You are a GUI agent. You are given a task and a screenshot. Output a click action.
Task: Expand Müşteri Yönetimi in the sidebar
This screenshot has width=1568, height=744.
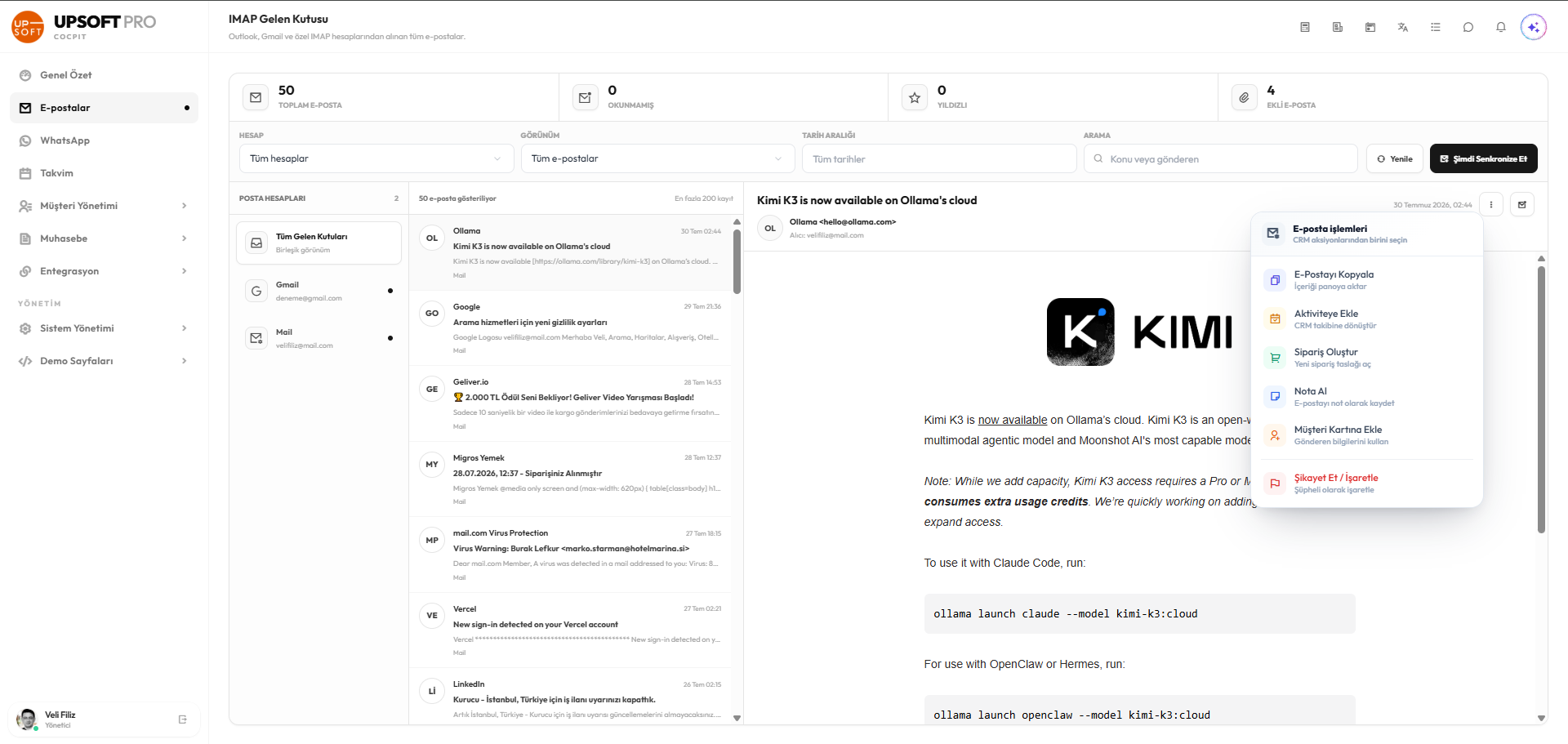(104, 206)
